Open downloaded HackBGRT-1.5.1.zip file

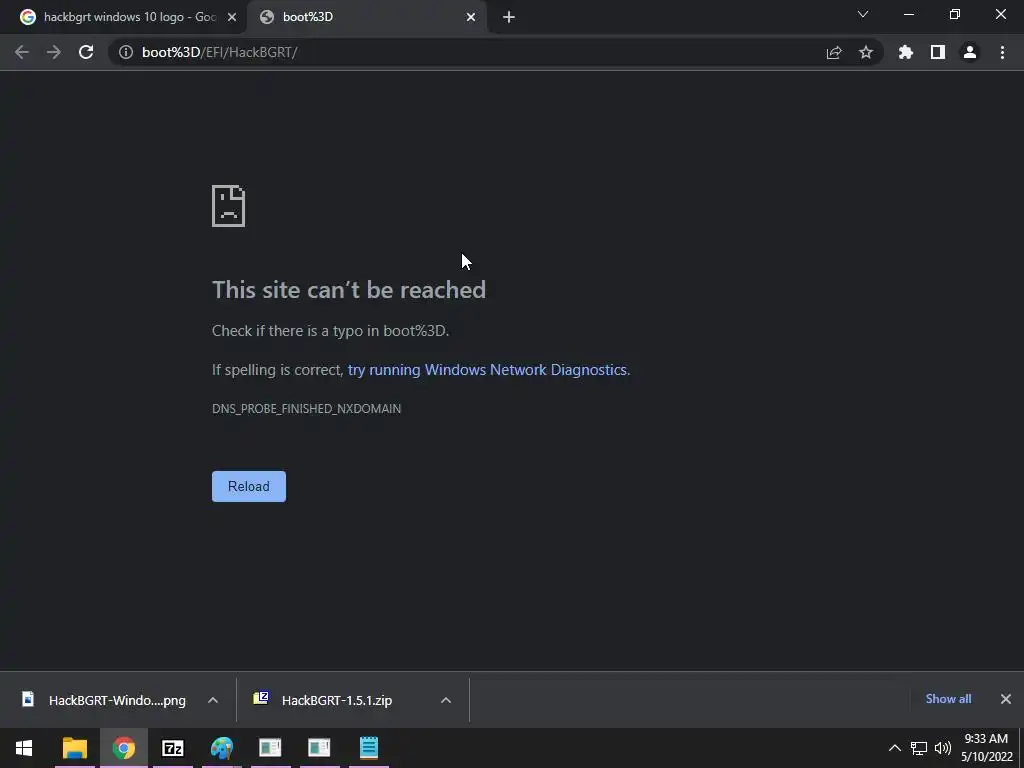coord(327,700)
